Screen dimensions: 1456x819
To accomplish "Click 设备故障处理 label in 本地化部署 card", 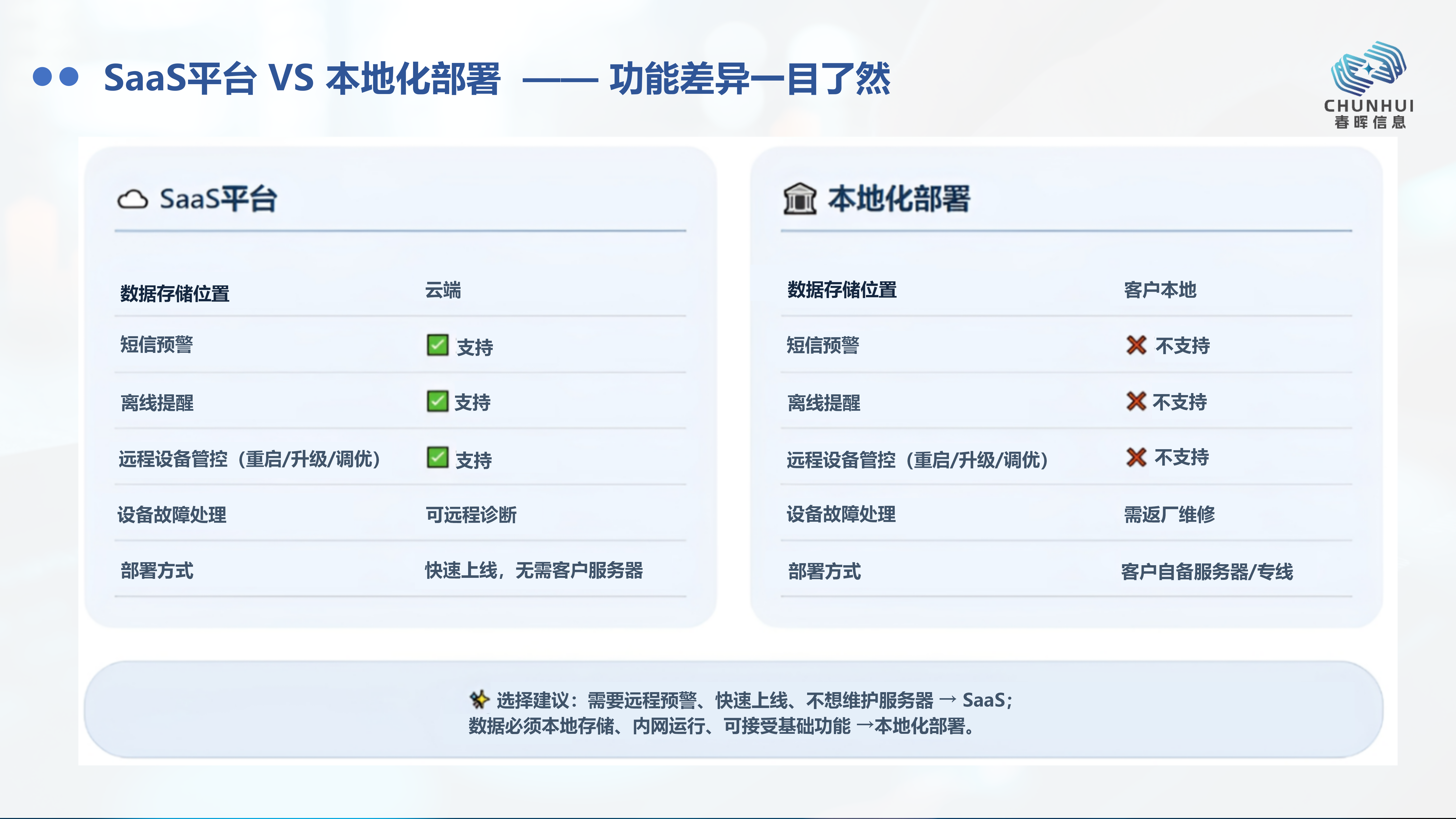I will 841,514.
